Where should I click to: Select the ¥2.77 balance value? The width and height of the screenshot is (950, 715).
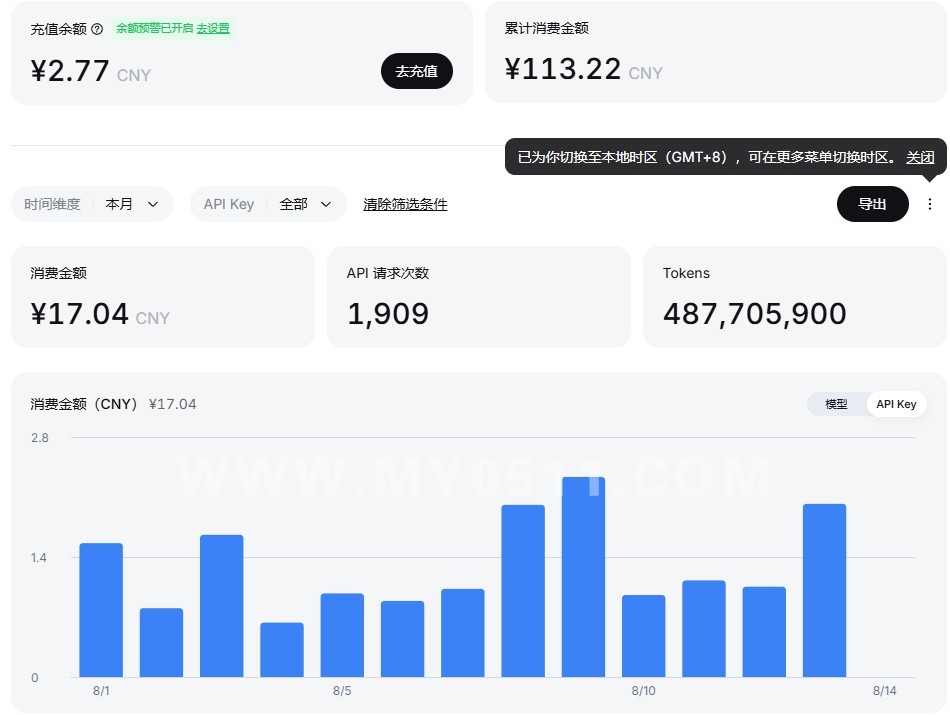pos(70,71)
